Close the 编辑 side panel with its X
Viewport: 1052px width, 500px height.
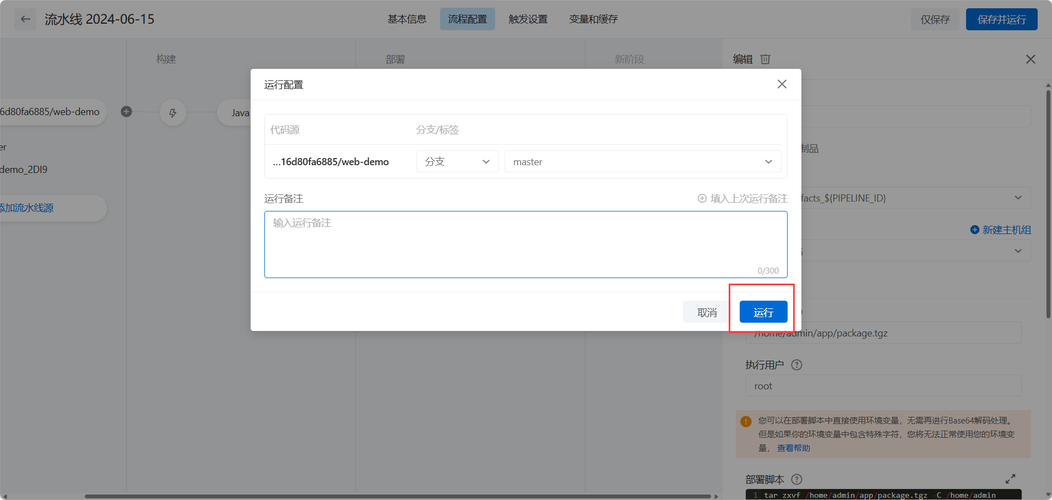point(1031,59)
